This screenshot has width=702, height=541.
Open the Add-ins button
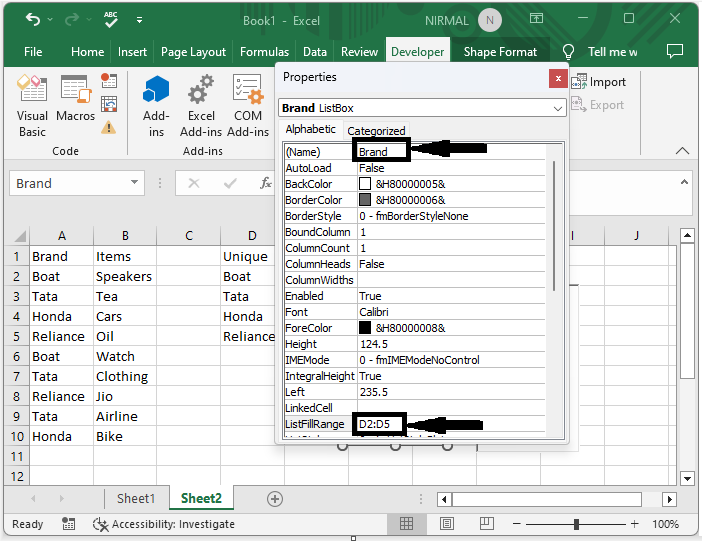point(156,107)
